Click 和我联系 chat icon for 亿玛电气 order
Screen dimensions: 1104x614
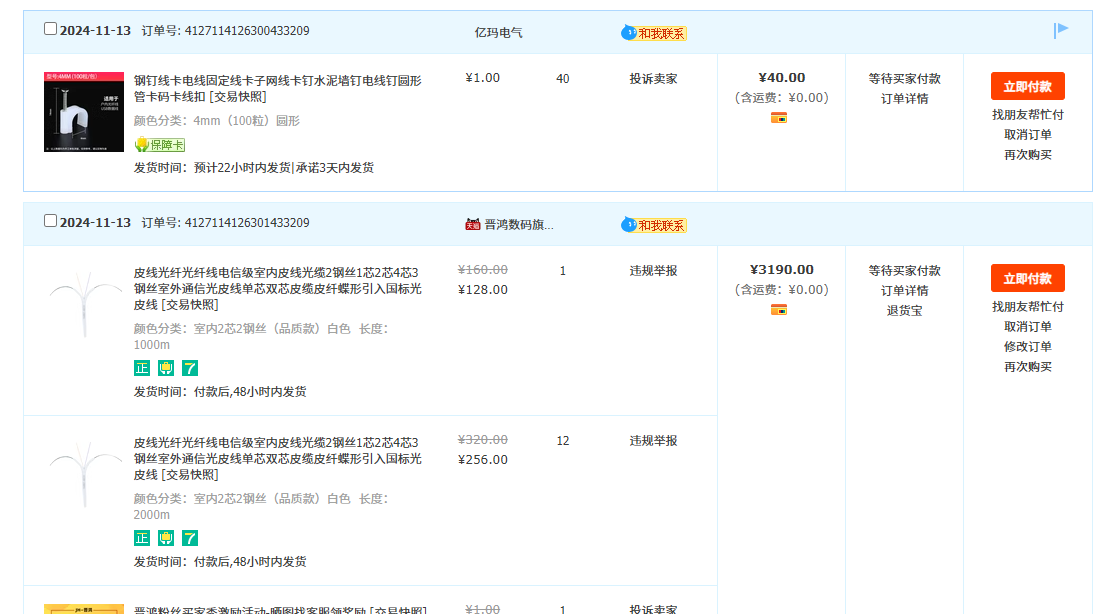tap(654, 33)
